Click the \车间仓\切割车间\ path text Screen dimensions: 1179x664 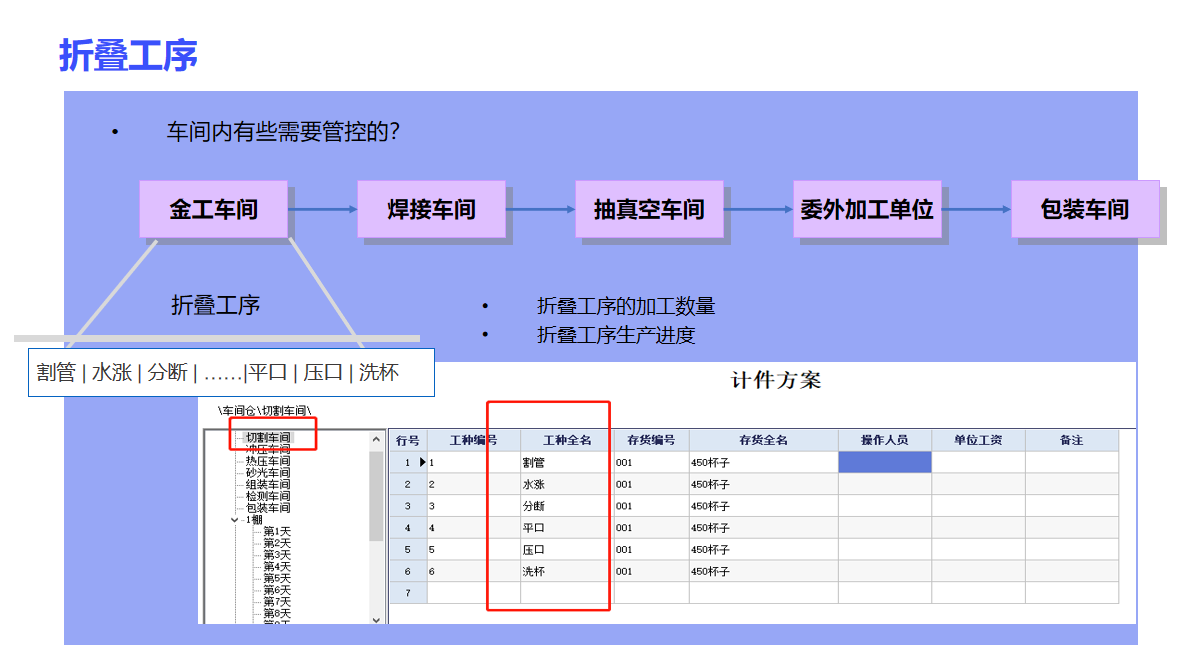click(264, 411)
